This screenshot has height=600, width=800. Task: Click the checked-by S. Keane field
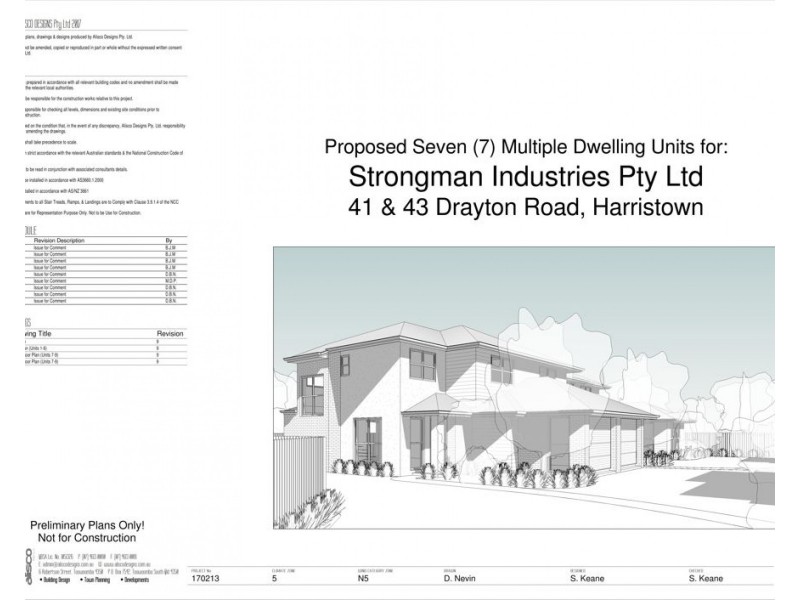(706, 578)
